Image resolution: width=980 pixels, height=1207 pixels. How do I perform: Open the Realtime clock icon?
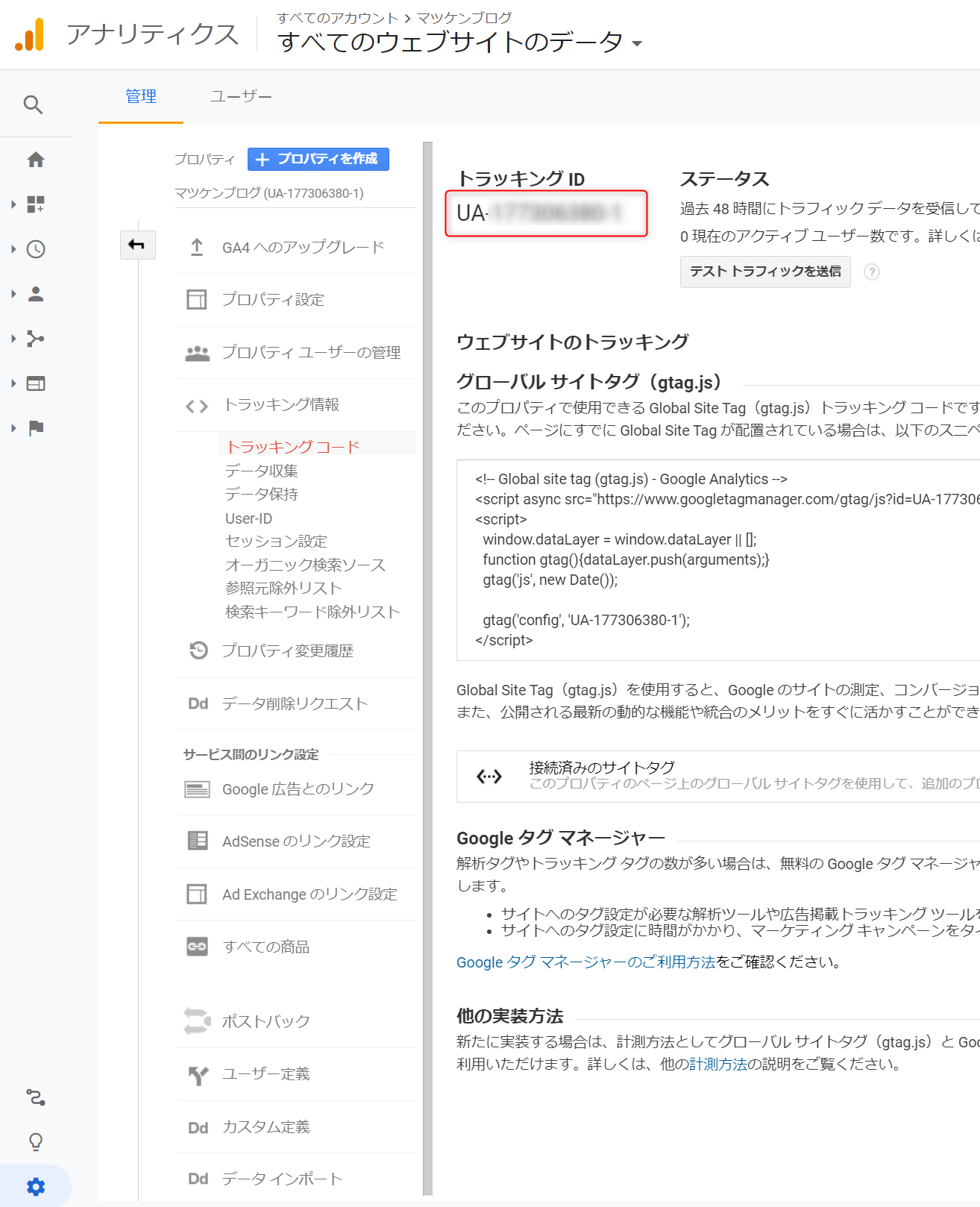click(x=36, y=249)
